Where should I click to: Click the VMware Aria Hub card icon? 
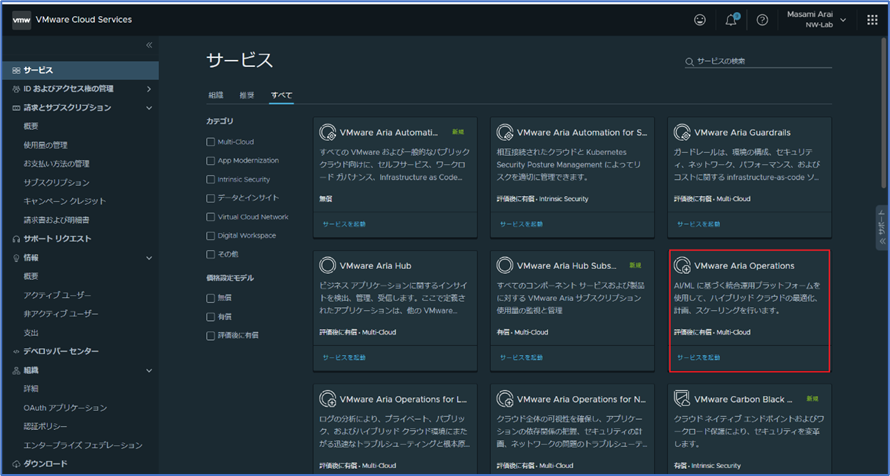click(x=328, y=266)
